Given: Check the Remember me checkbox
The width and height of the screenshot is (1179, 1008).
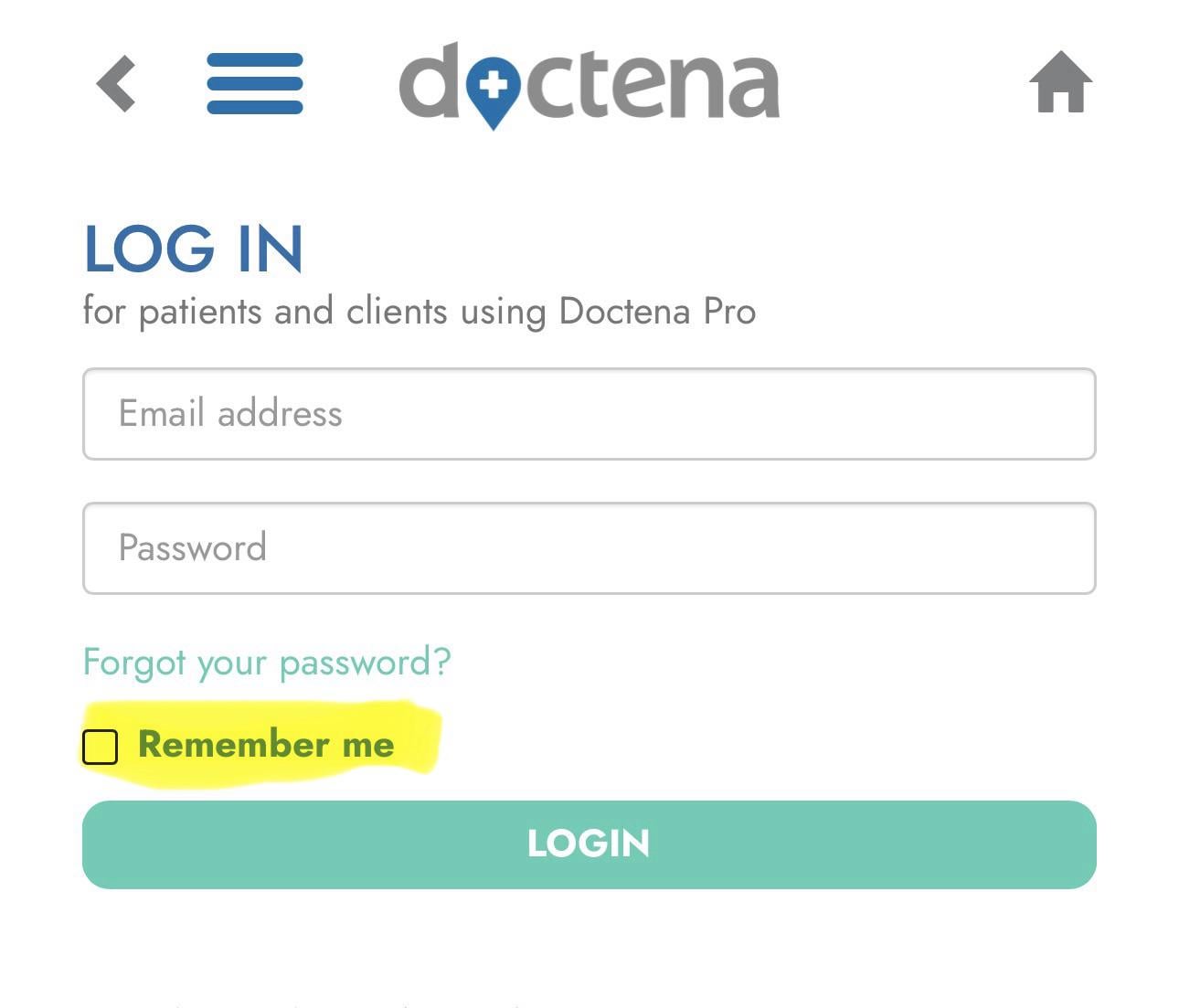Looking at the screenshot, I should pos(100,747).
